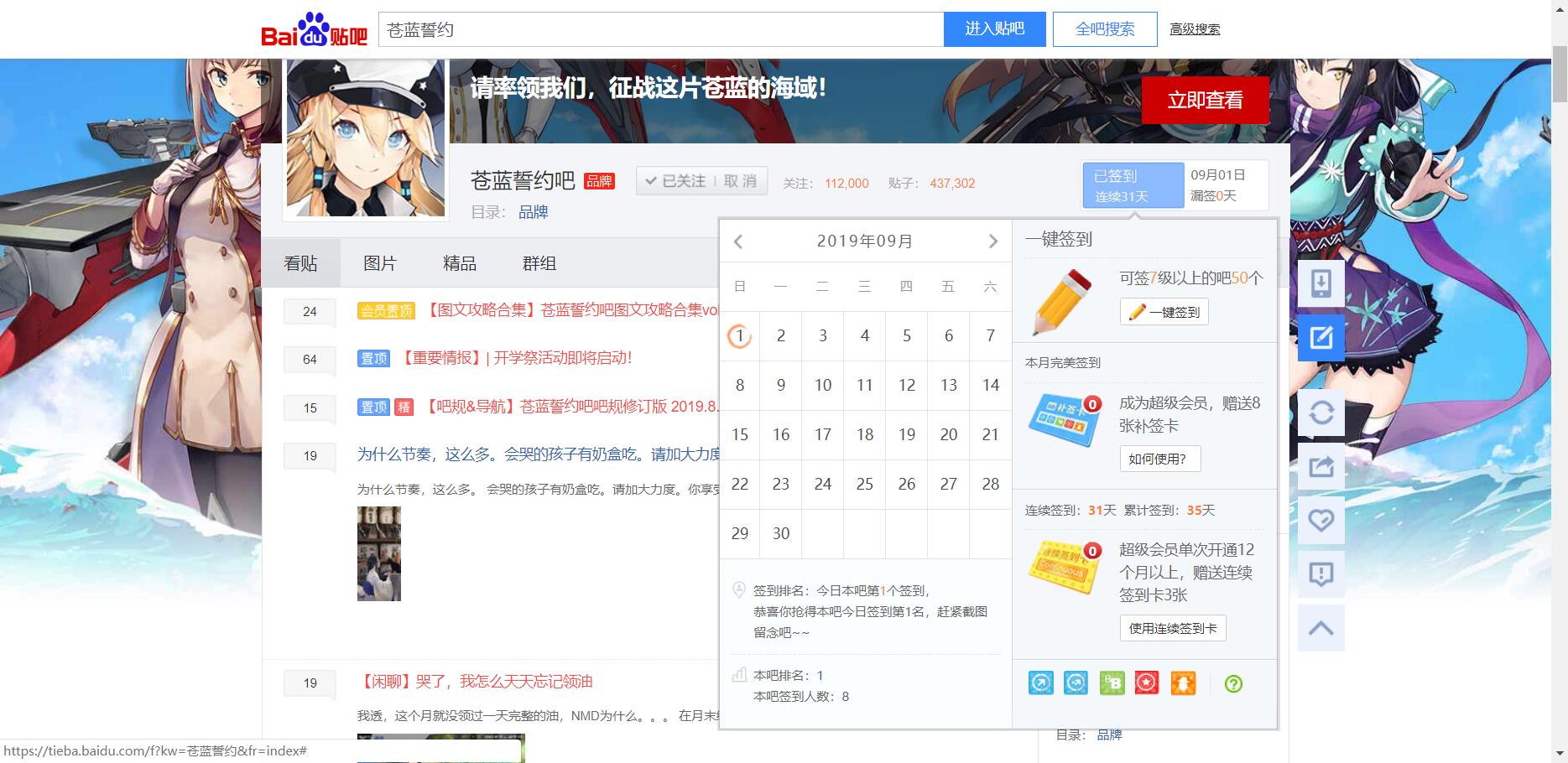Click 取消 to unfollow the forum
Viewport: 1568px width, 763px height.
click(x=740, y=181)
